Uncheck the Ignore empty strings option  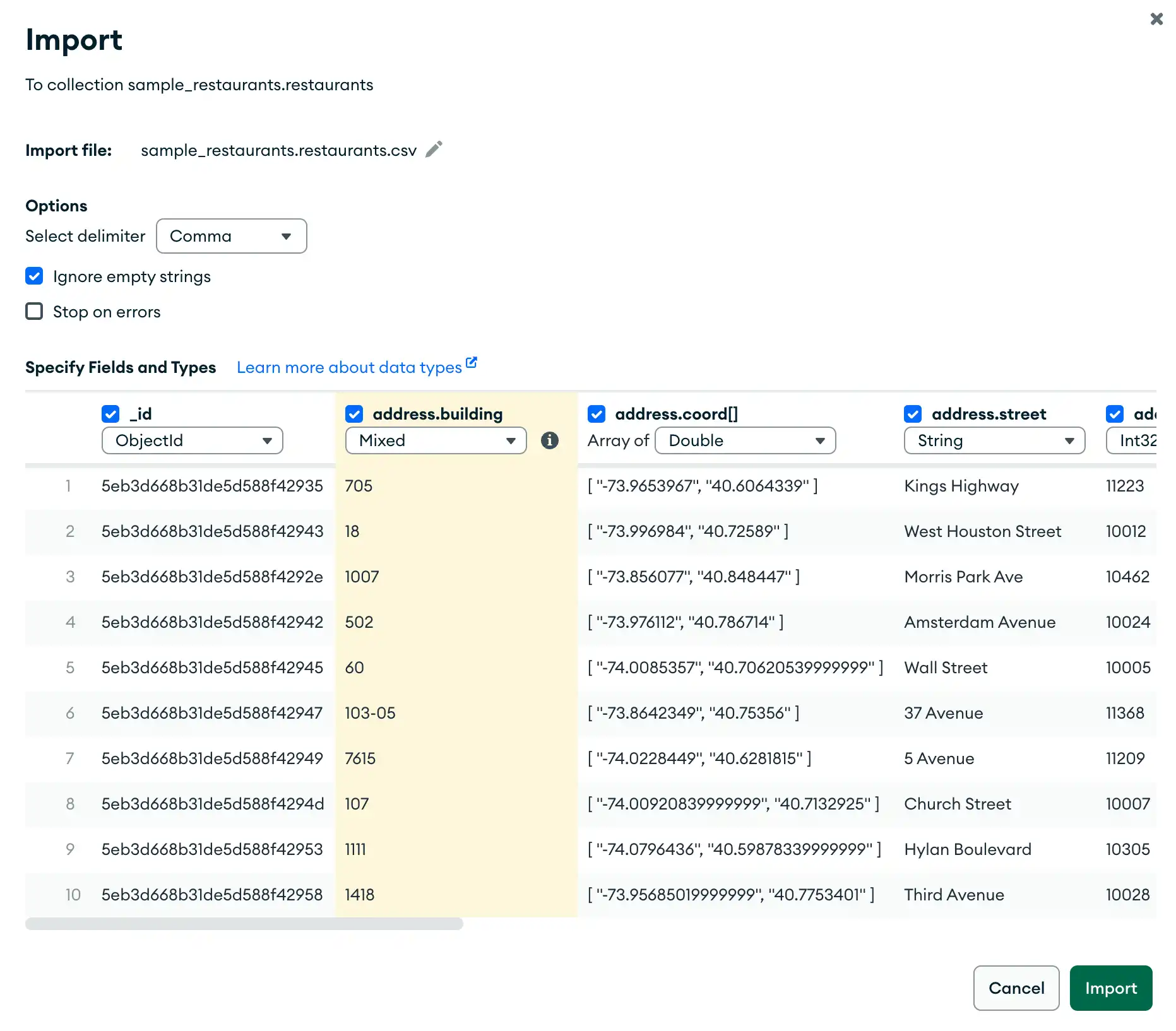coord(34,276)
